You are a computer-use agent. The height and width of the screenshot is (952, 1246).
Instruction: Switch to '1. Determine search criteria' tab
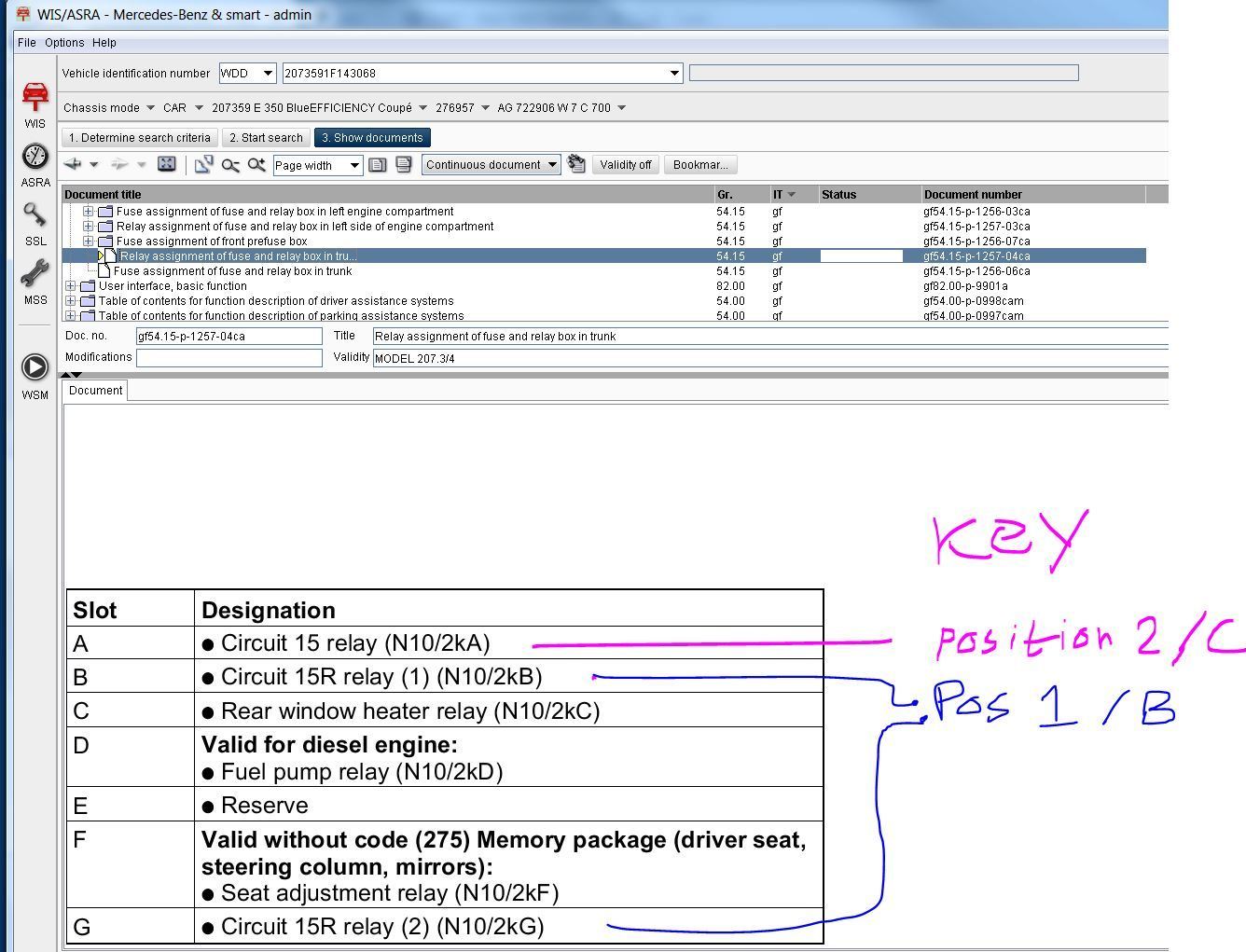pos(139,138)
